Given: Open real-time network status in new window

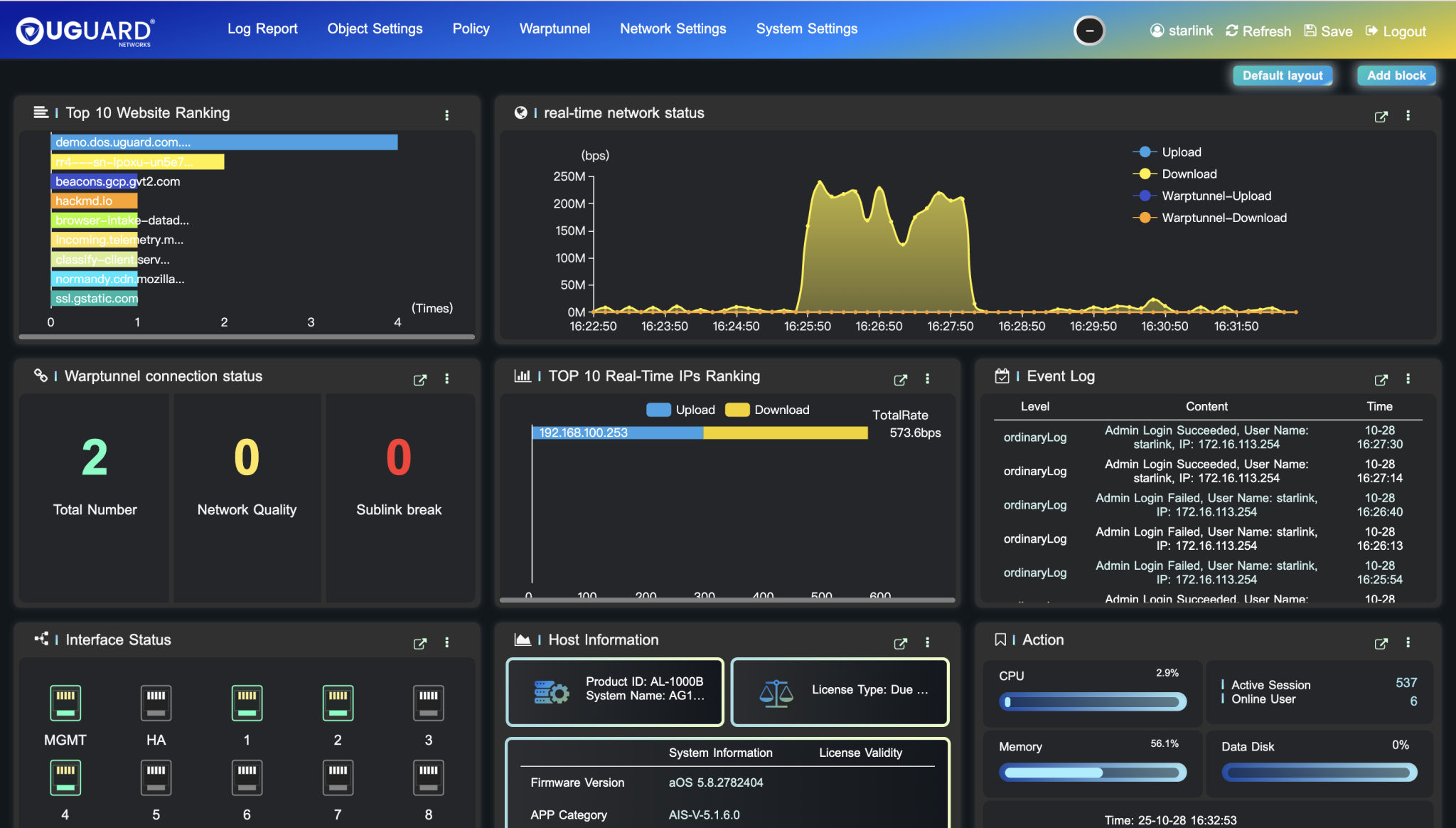Looking at the screenshot, I should (1381, 117).
